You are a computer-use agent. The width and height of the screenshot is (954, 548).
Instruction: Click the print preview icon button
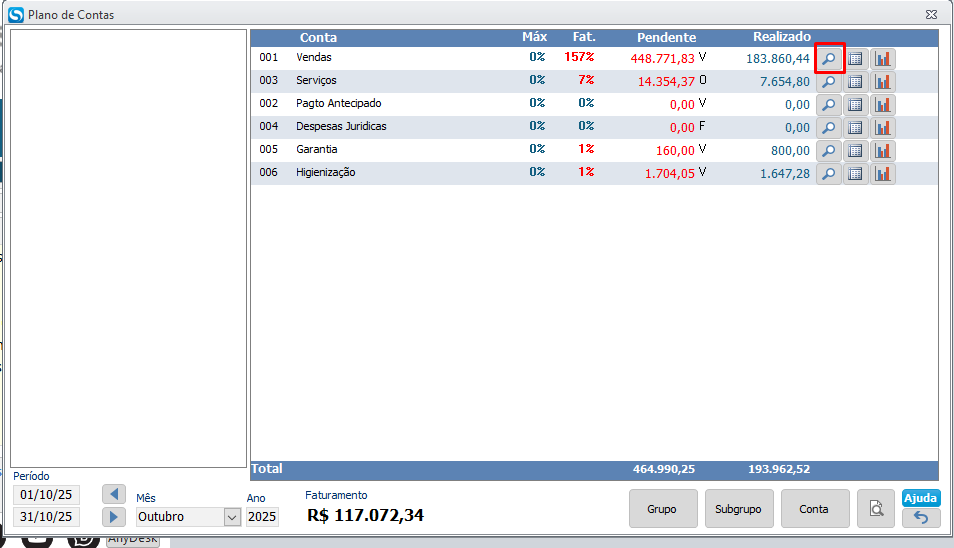pyautogui.click(x=876, y=509)
